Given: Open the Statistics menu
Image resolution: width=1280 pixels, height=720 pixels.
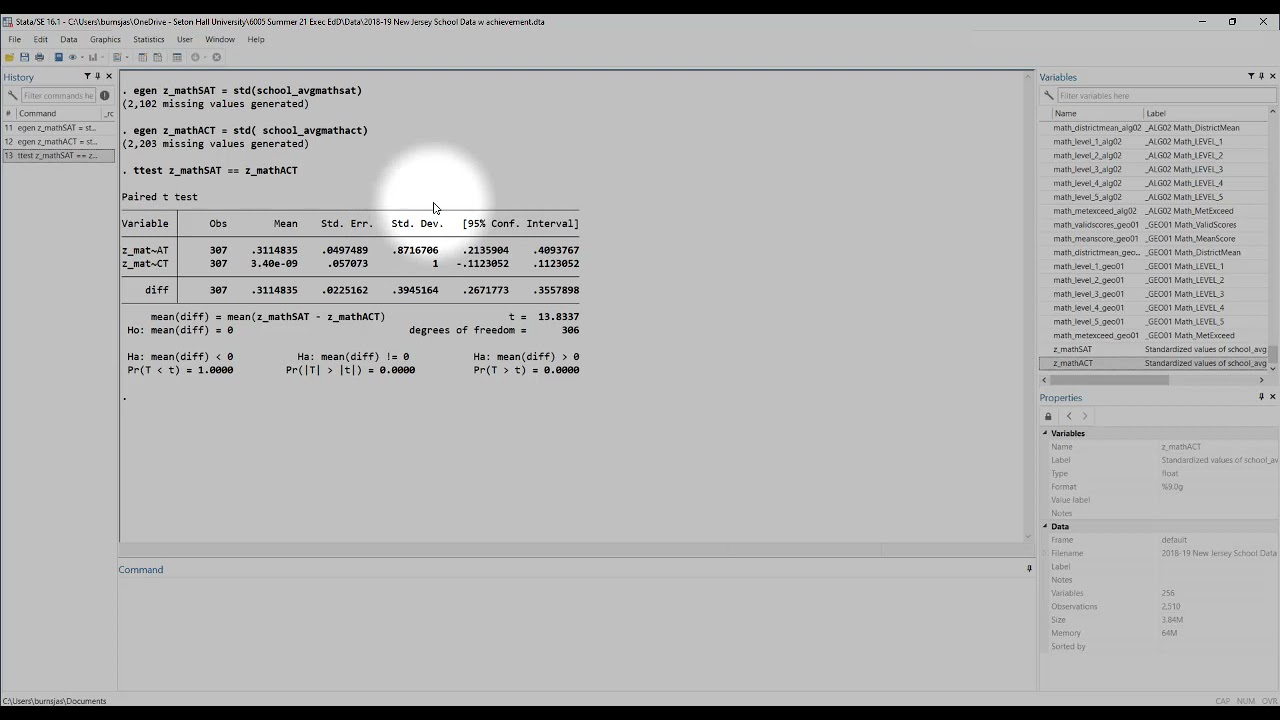Looking at the screenshot, I should point(149,40).
